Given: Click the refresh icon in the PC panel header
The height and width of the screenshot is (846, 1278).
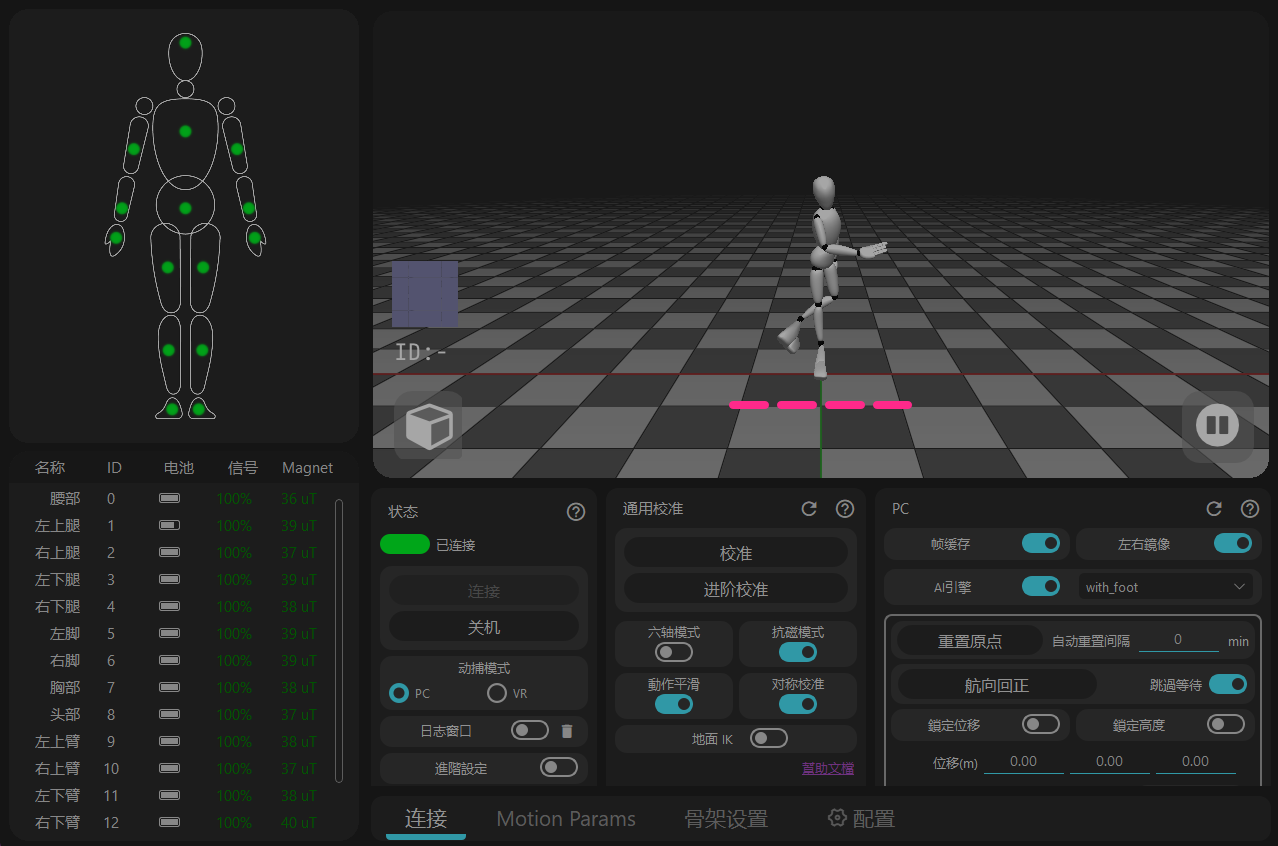Looking at the screenshot, I should (x=1214, y=509).
